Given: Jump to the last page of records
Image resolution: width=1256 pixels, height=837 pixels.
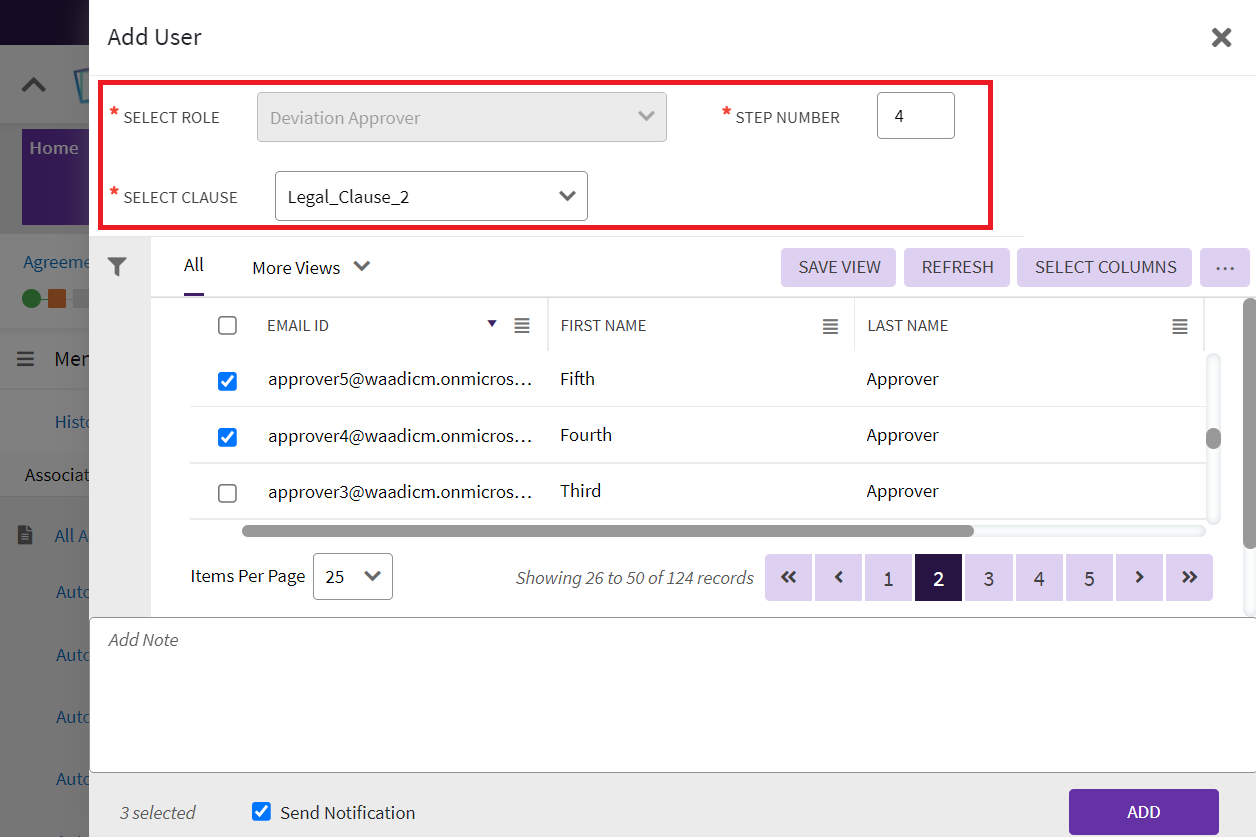Looking at the screenshot, I should pyautogui.click(x=1189, y=578).
